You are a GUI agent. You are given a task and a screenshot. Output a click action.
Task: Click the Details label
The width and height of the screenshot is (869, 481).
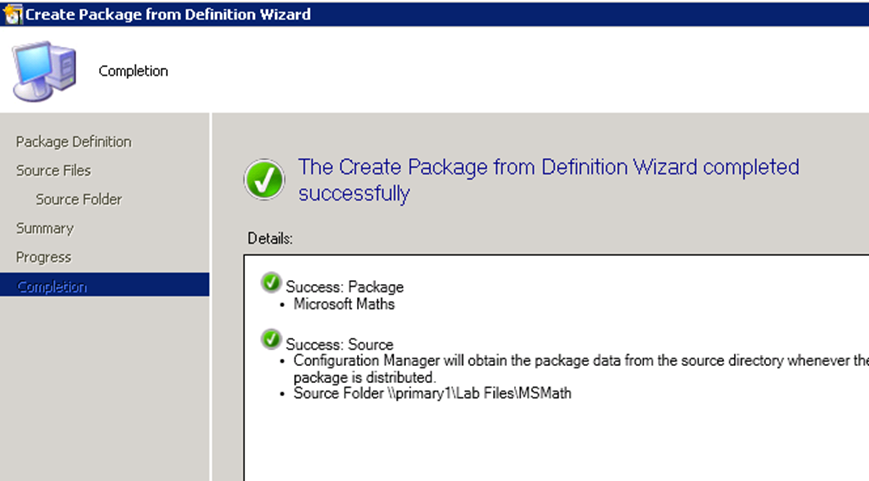point(270,238)
